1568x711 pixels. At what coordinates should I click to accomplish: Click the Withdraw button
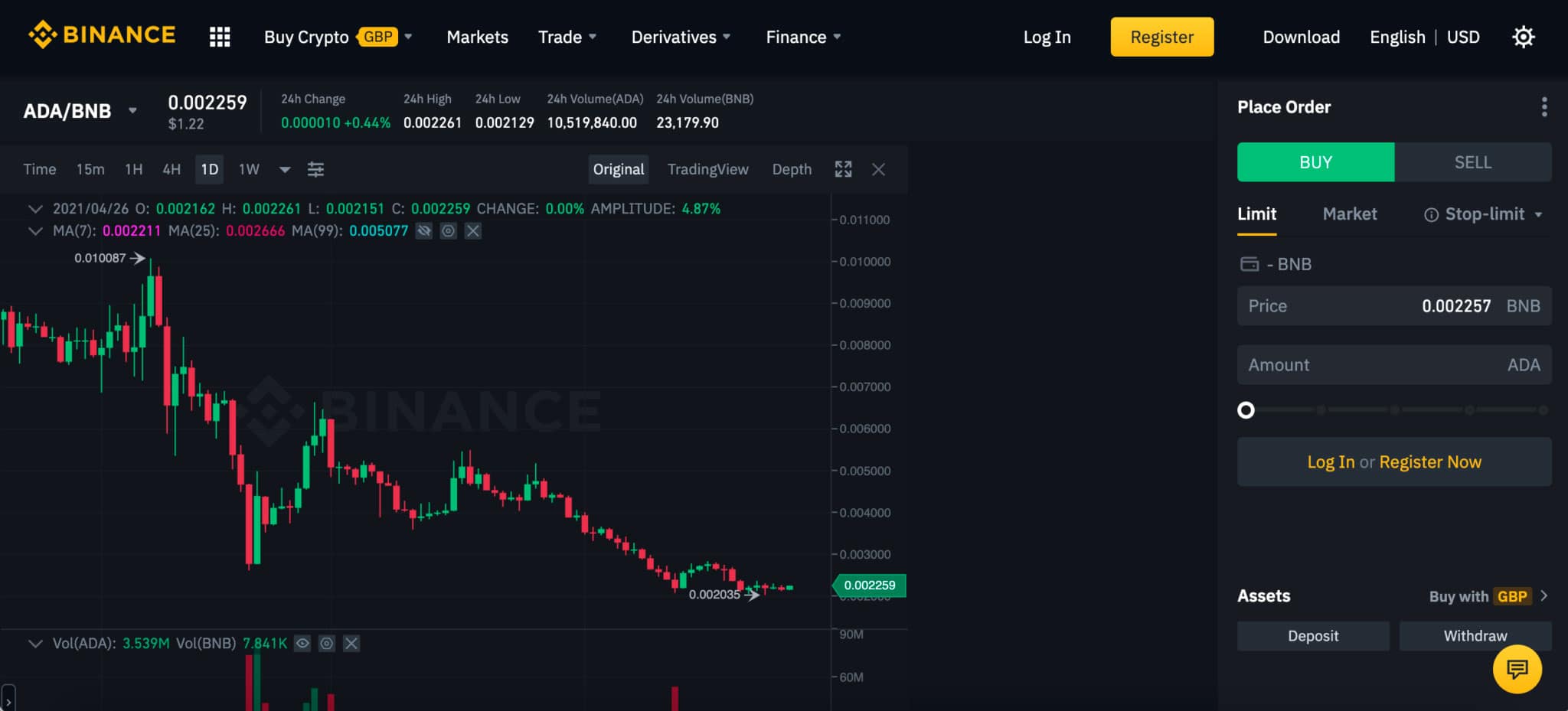click(x=1475, y=636)
